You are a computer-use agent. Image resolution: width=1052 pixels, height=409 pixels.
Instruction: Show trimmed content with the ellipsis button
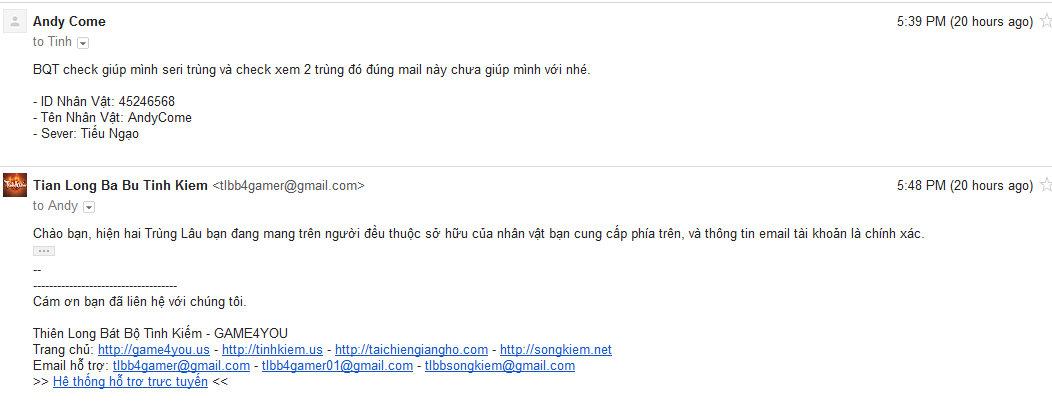click(44, 251)
